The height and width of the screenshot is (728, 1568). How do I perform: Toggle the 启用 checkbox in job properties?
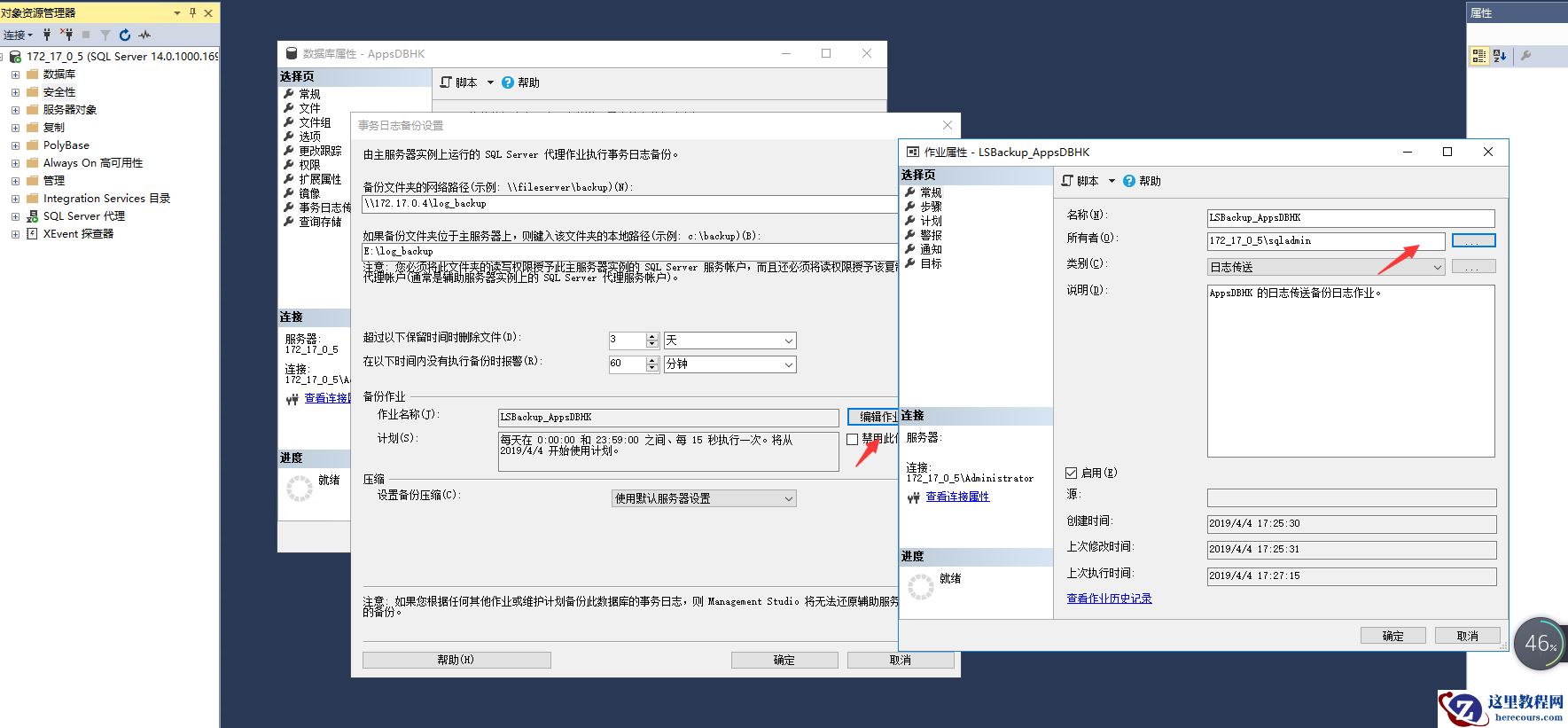(x=1071, y=473)
